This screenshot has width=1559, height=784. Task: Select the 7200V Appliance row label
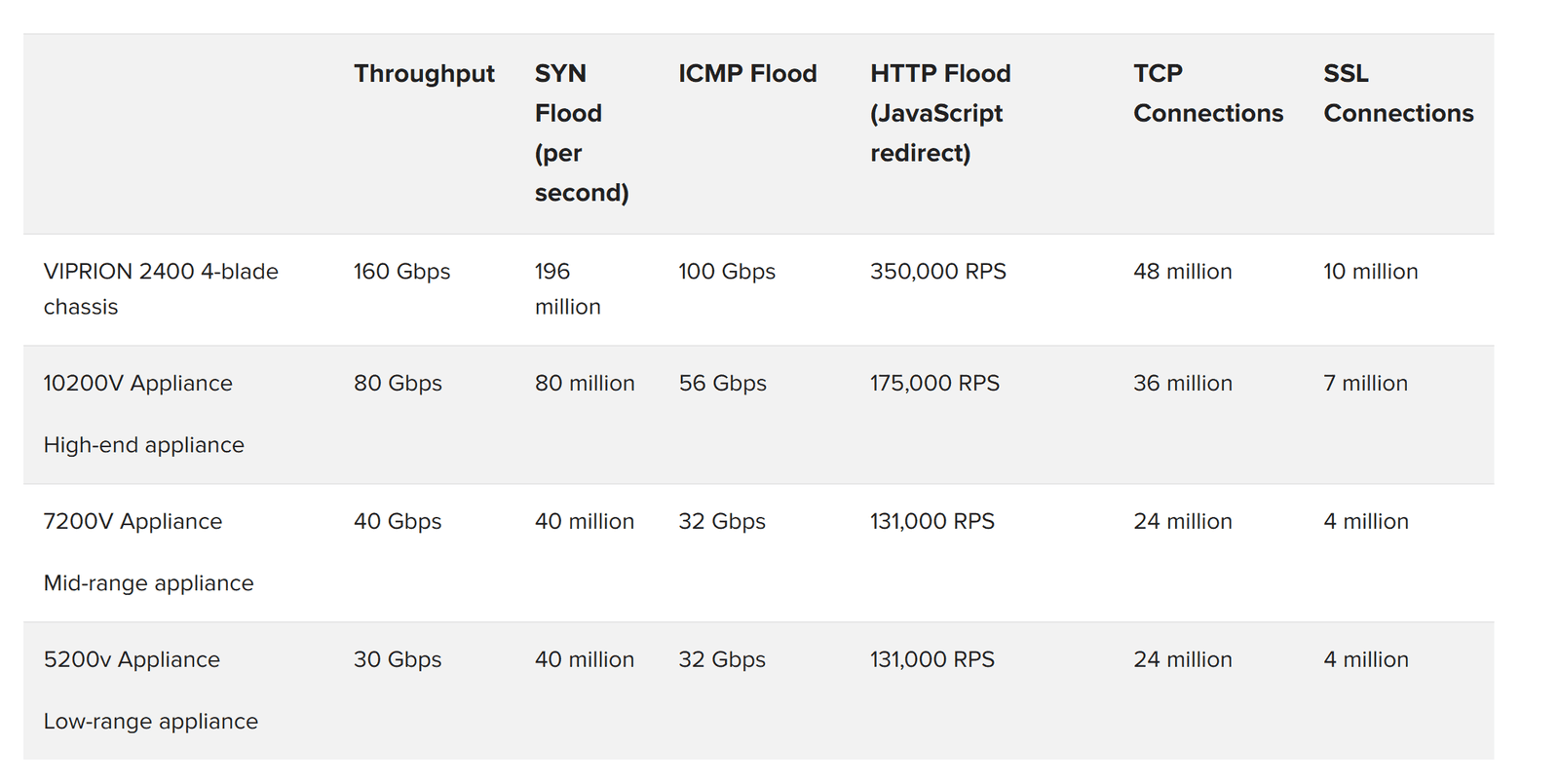[x=133, y=521]
